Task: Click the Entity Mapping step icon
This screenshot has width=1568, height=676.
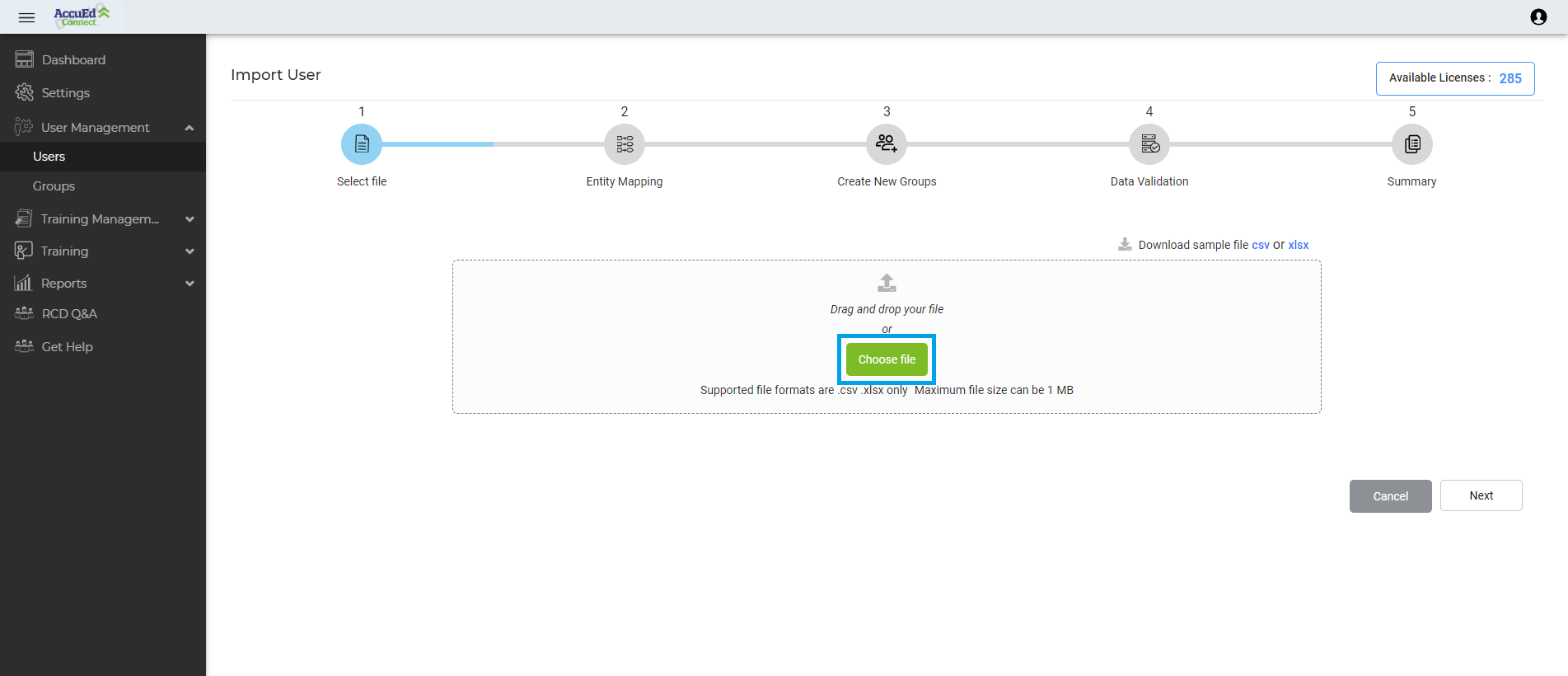Action: [625, 144]
